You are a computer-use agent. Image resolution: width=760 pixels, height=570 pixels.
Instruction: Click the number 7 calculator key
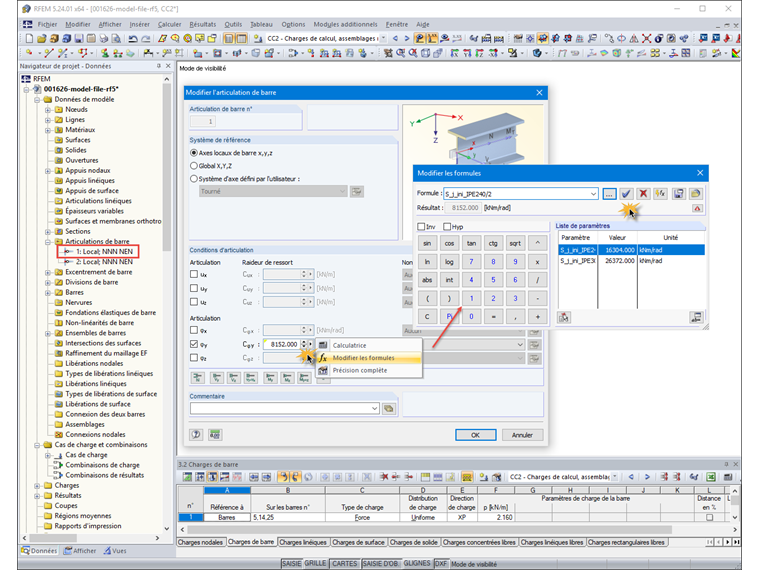point(471,262)
